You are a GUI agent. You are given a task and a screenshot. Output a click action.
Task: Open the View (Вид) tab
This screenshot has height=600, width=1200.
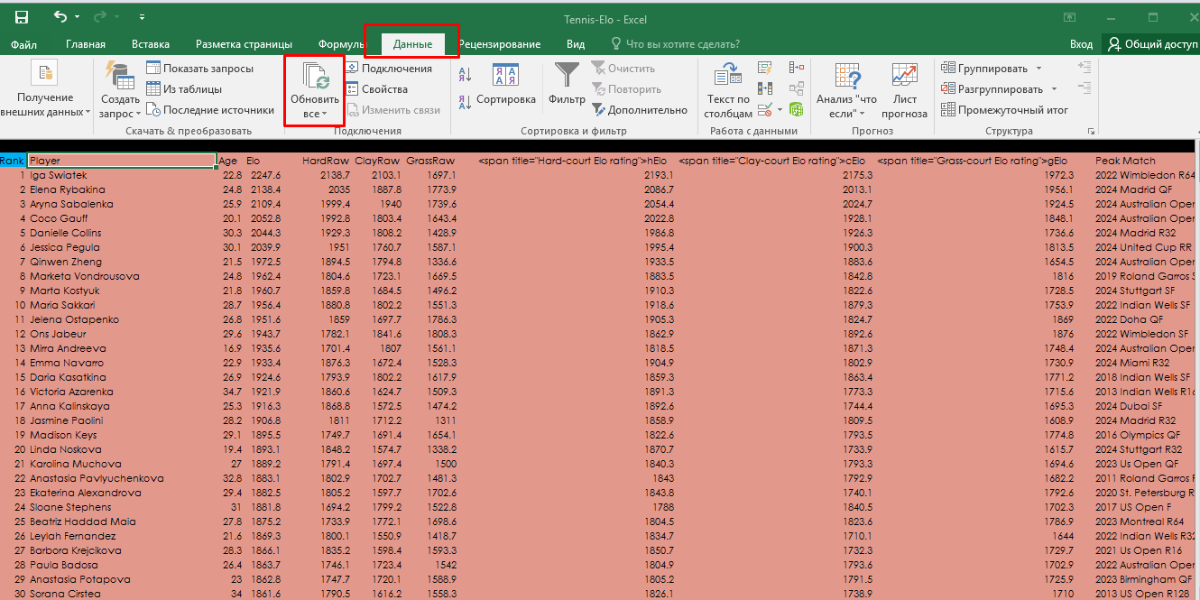pos(575,44)
